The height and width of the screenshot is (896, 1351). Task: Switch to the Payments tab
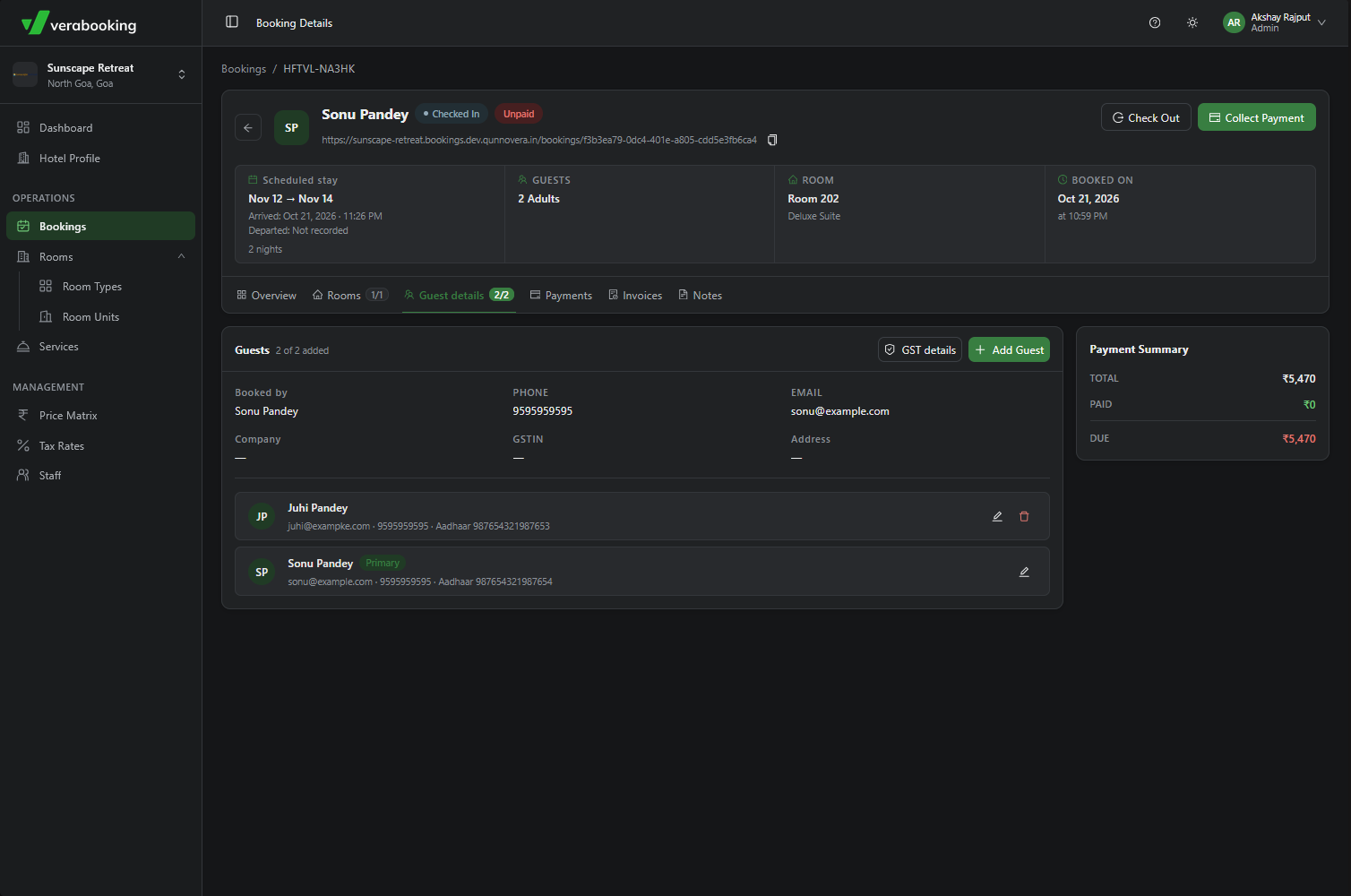coord(561,296)
